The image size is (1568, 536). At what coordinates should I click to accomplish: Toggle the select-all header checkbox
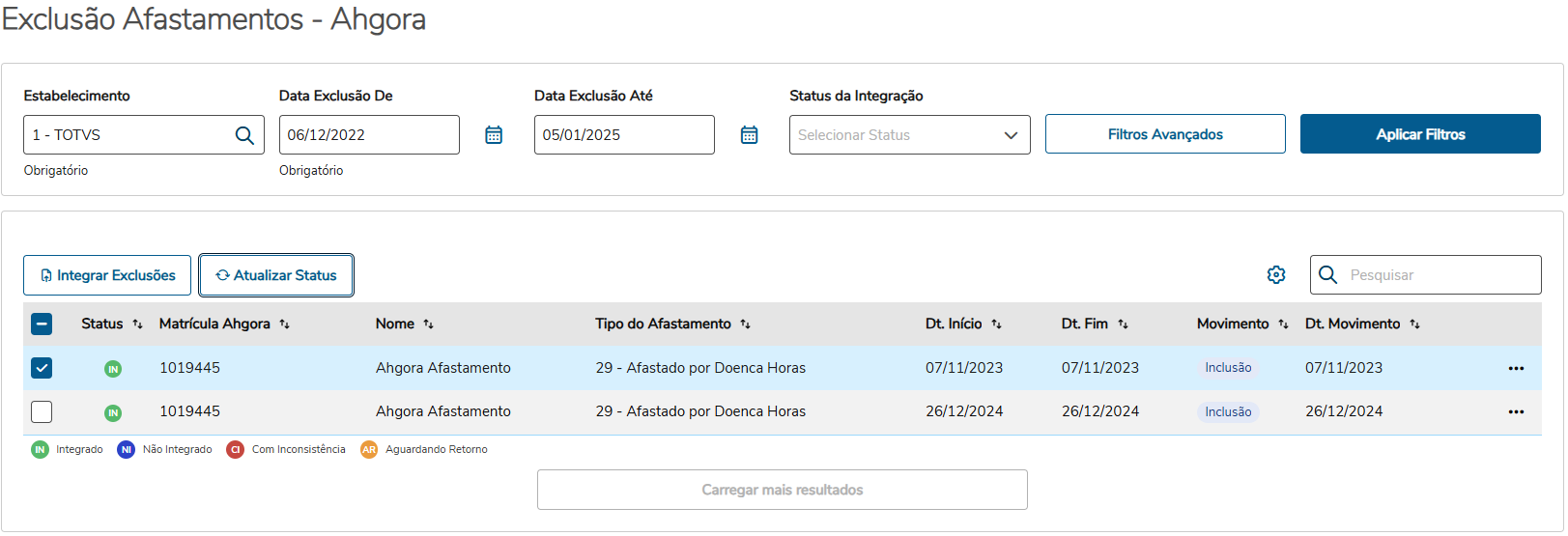click(42, 324)
